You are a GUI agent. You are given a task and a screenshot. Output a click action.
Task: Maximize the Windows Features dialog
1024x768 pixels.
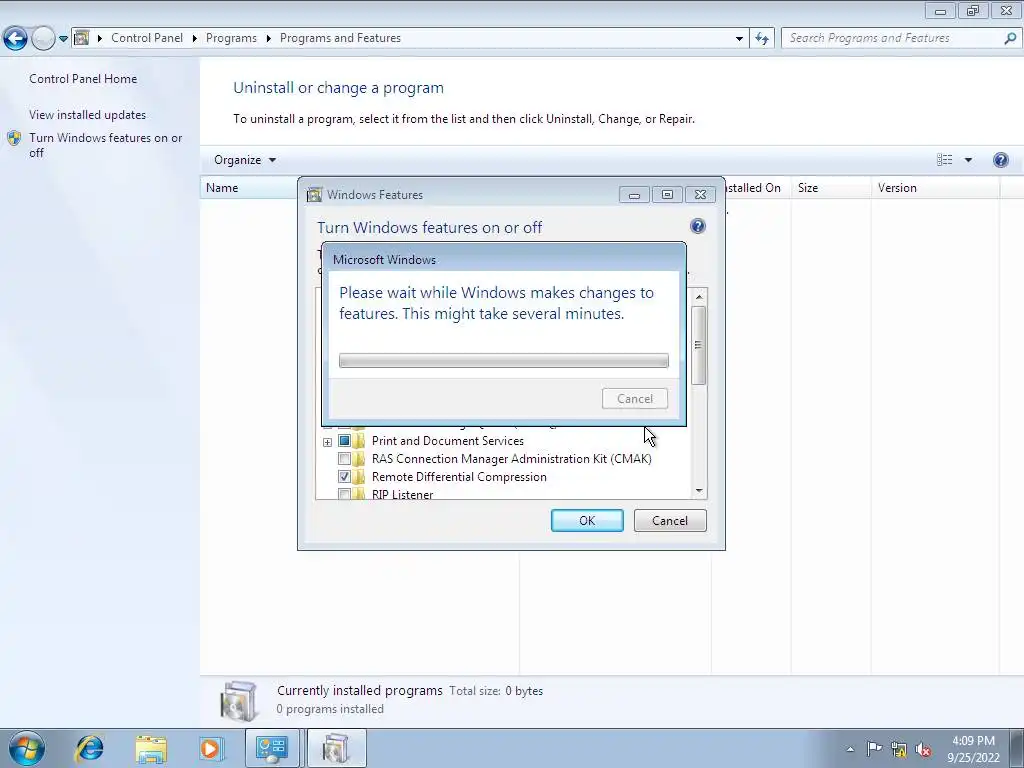pyautogui.click(x=667, y=195)
